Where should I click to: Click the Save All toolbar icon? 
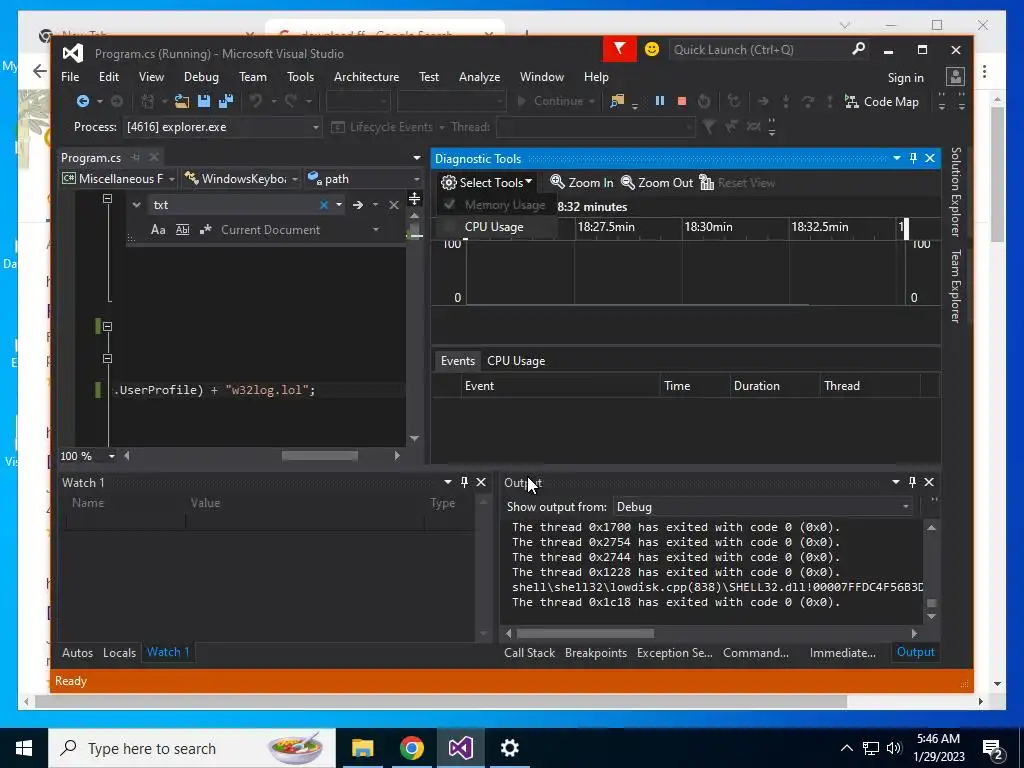[226, 101]
